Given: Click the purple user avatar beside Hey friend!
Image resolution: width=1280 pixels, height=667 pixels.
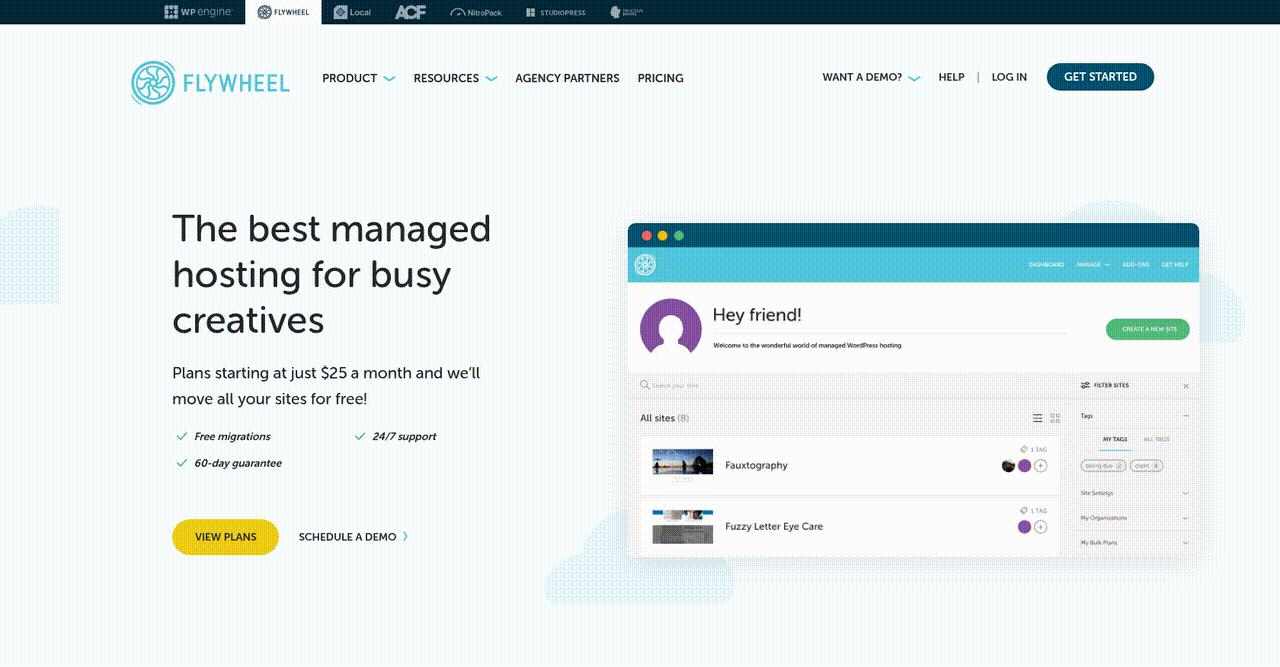Looking at the screenshot, I should click(670, 328).
